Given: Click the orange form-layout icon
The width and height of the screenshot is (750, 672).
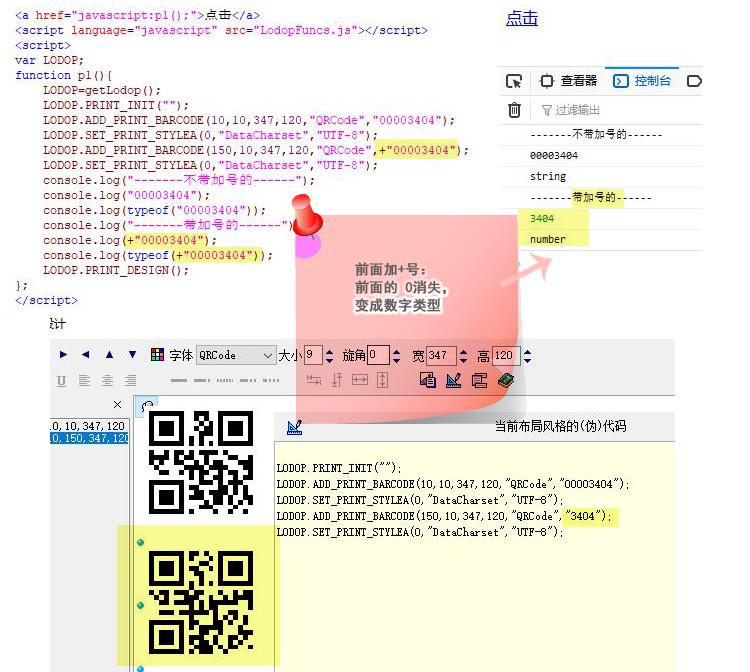Looking at the screenshot, I should tap(479, 380).
